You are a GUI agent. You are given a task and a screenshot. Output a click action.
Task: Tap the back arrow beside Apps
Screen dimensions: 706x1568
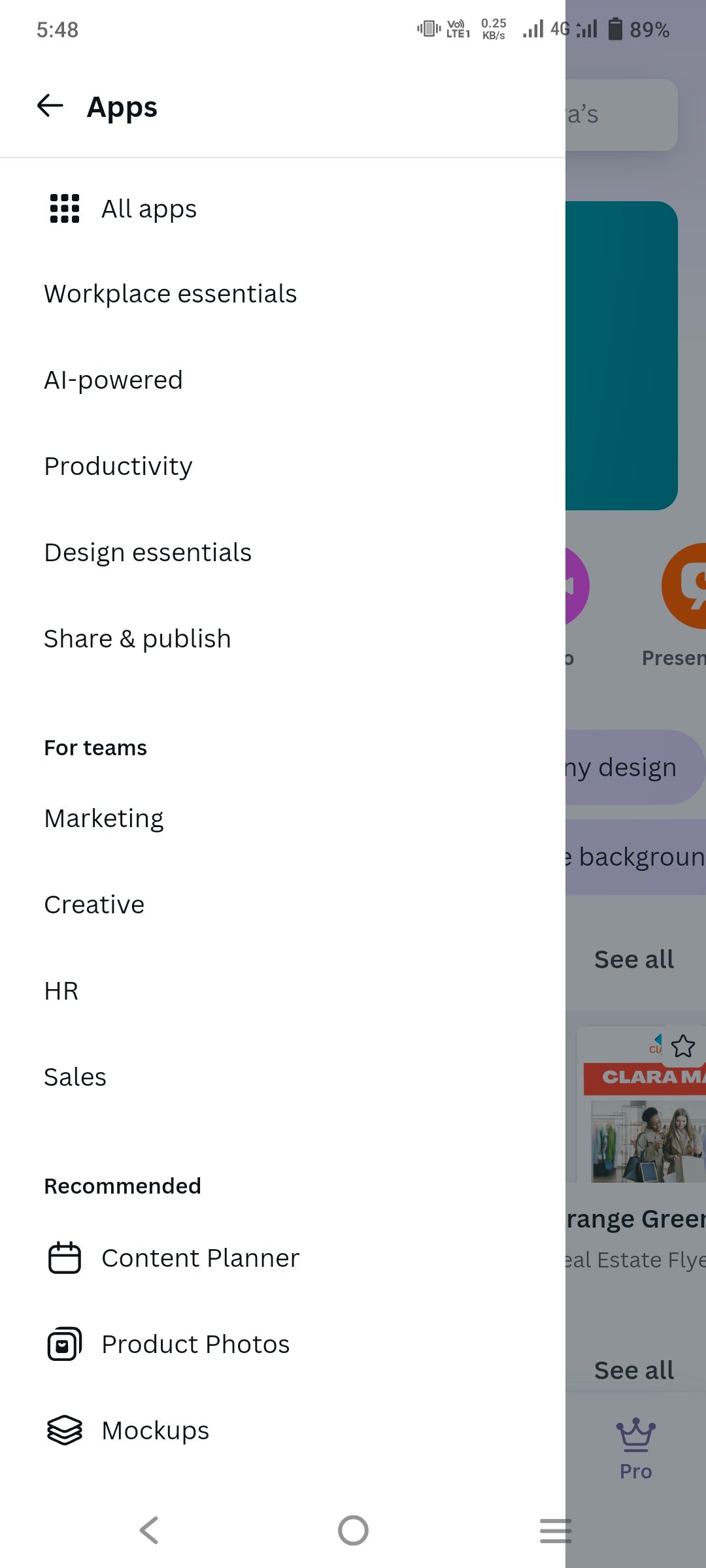pyautogui.click(x=50, y=106)
